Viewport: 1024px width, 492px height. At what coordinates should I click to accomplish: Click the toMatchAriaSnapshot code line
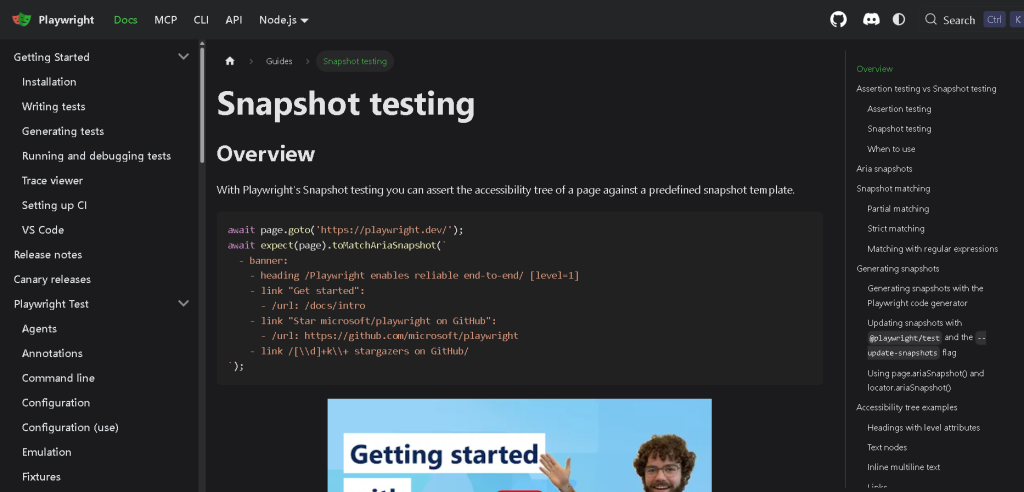337,245
